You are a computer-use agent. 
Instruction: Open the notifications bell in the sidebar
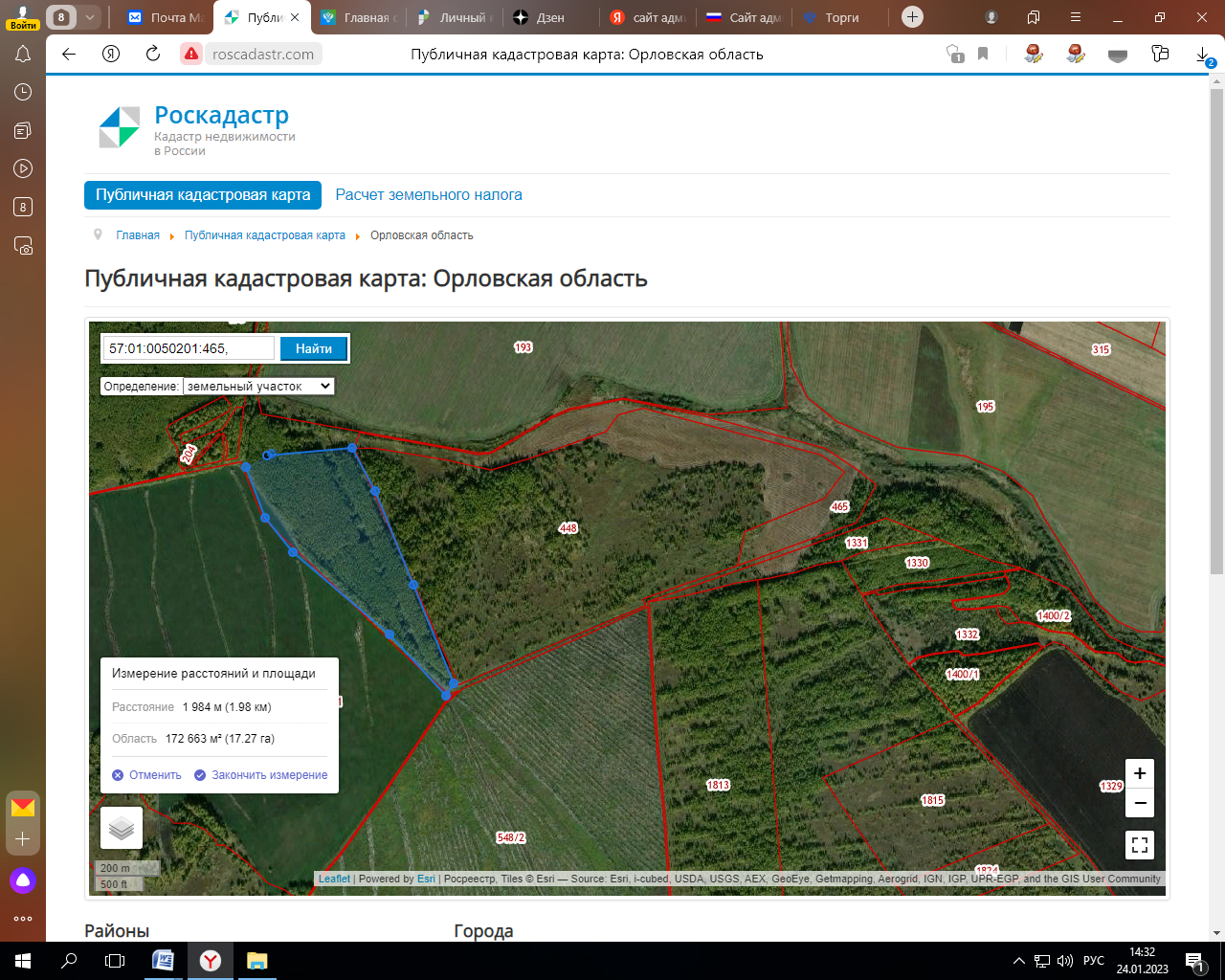pyautogui.click(x=23, y=55)
